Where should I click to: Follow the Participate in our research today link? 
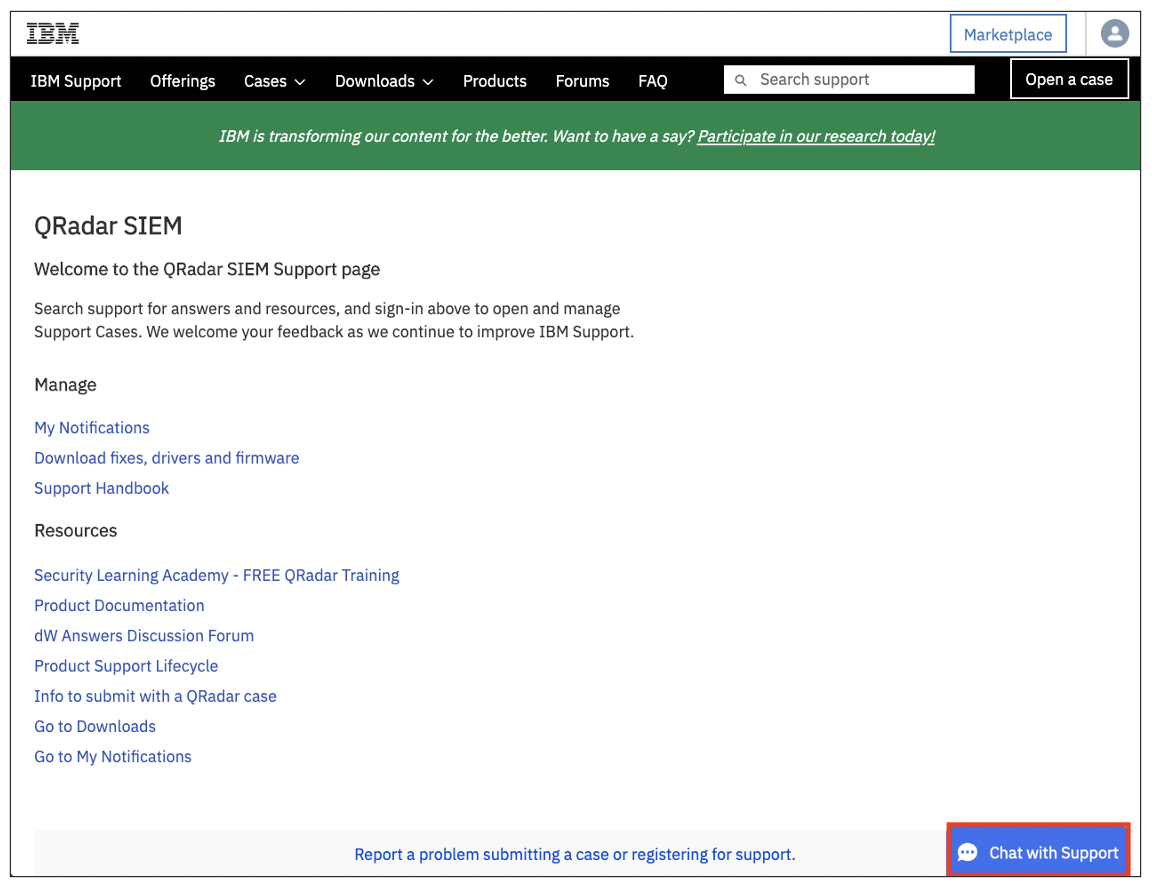click(816, 137)
